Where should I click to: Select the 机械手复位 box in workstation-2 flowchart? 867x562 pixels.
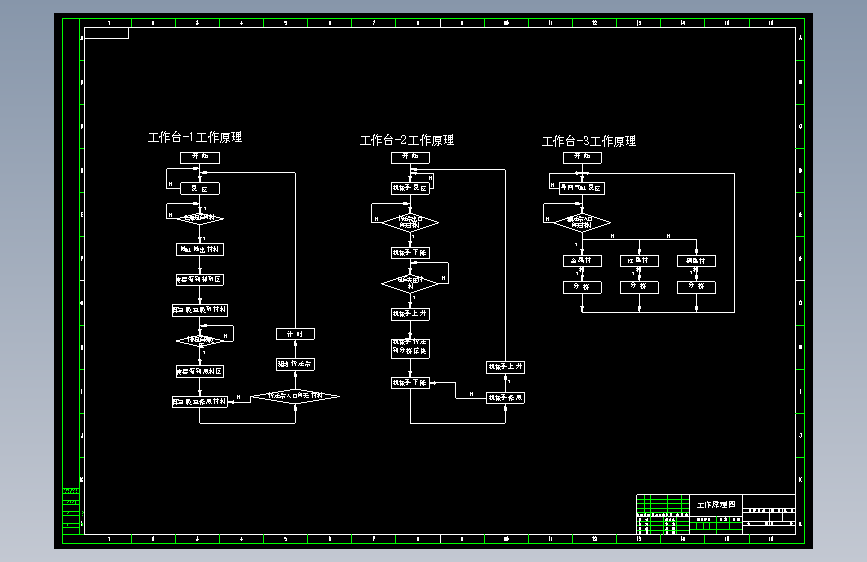click(410, 188)
